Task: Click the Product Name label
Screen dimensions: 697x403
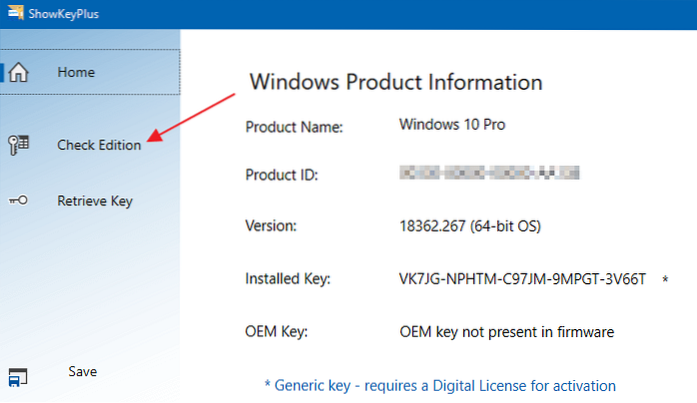Action: [x=294, y=127]
